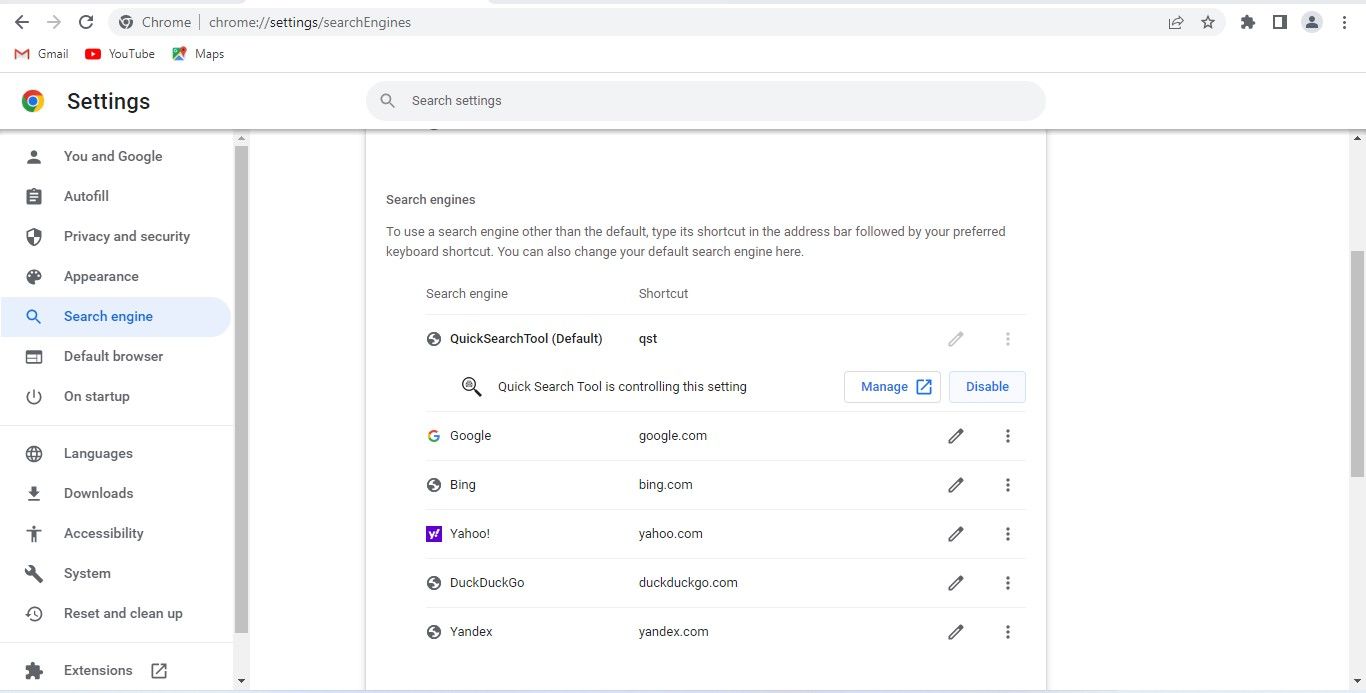Reload the page with the refresh icon

coord(86,22)
